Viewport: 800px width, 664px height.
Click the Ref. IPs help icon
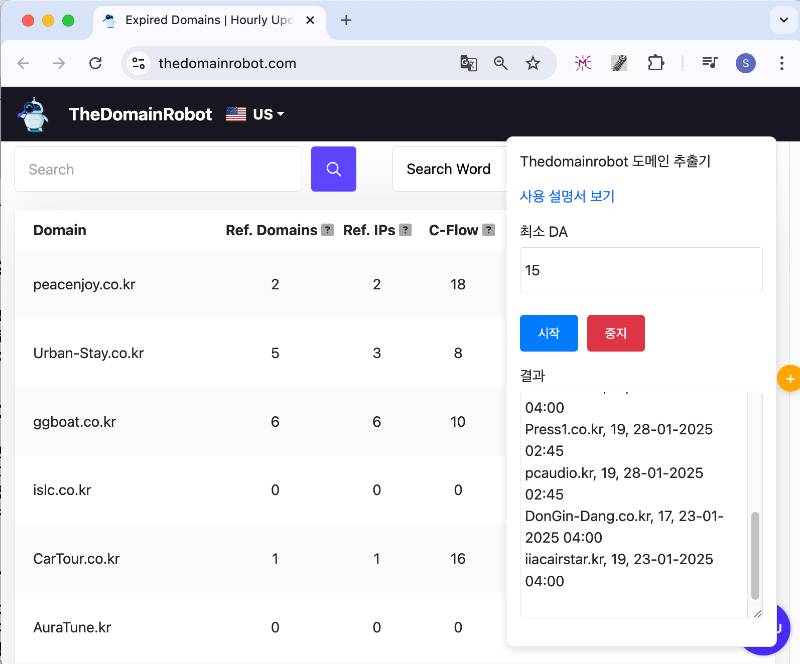[x=405, y=230]
